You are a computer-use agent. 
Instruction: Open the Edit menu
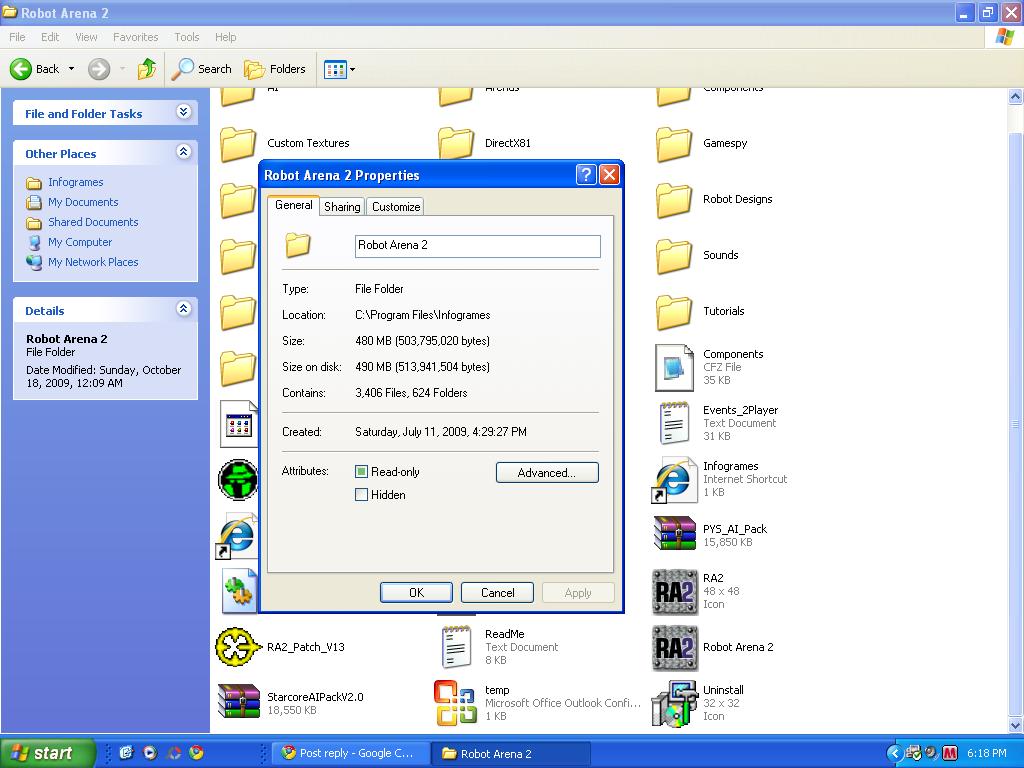pos(50,37)
